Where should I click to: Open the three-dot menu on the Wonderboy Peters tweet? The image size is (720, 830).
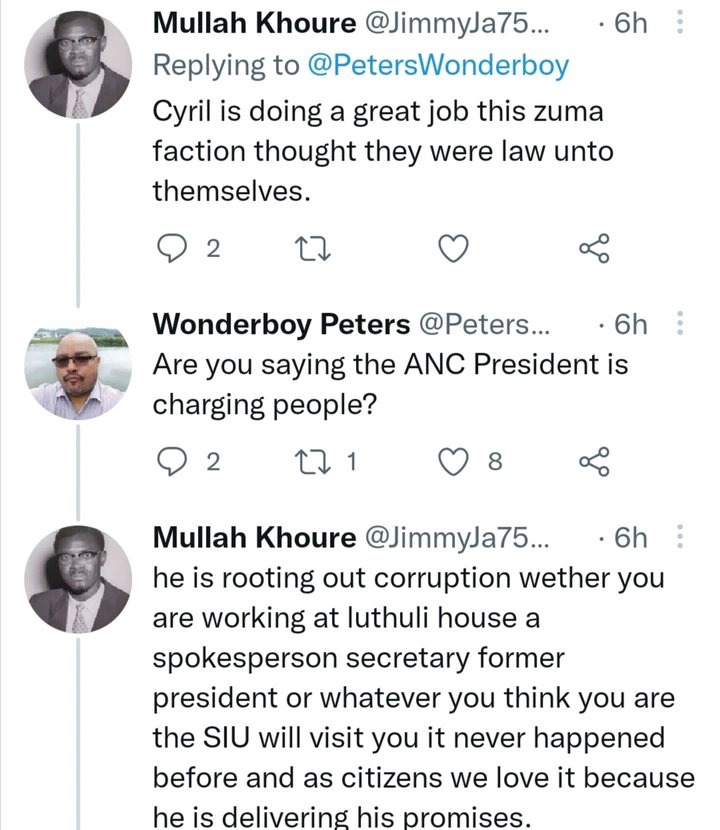pyautogui.click(x=680, y=323)
